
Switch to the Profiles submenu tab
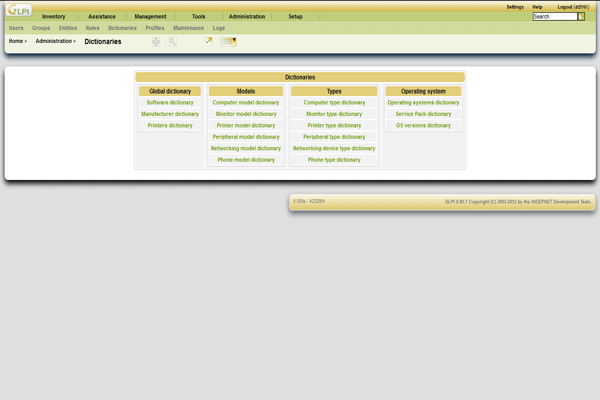tap(155, 28)
